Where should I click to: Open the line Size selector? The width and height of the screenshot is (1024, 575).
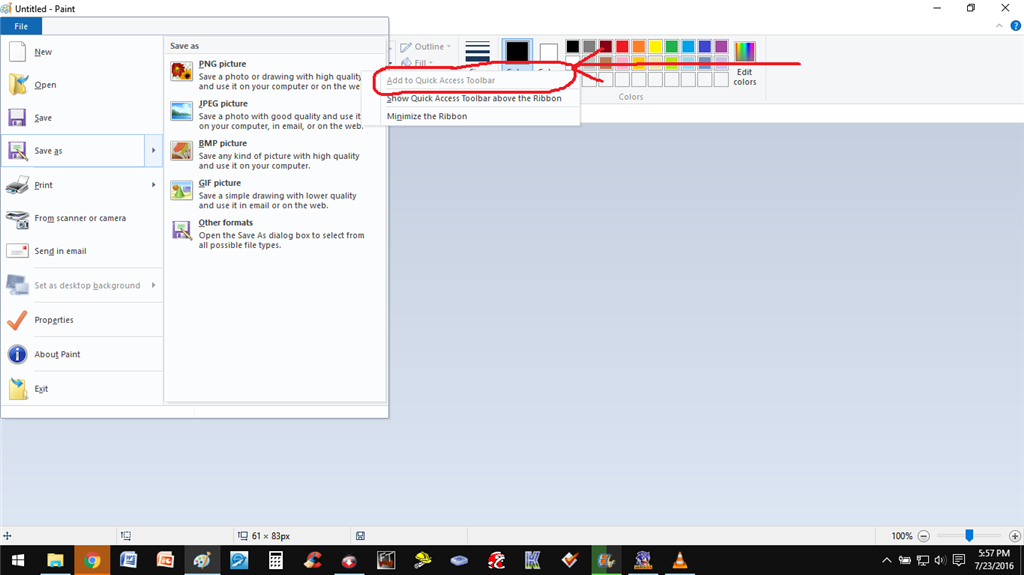point(477,53)
